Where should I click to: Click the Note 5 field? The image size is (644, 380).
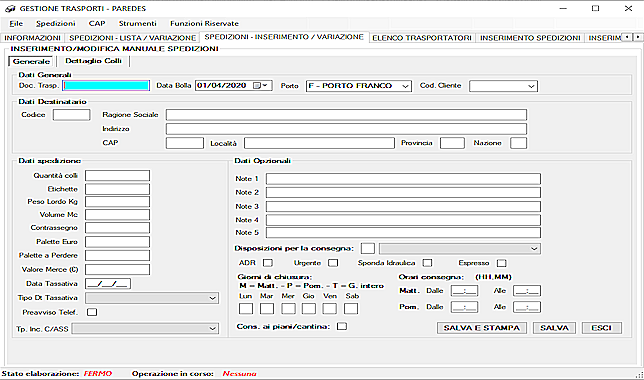[x=403, y=233]
